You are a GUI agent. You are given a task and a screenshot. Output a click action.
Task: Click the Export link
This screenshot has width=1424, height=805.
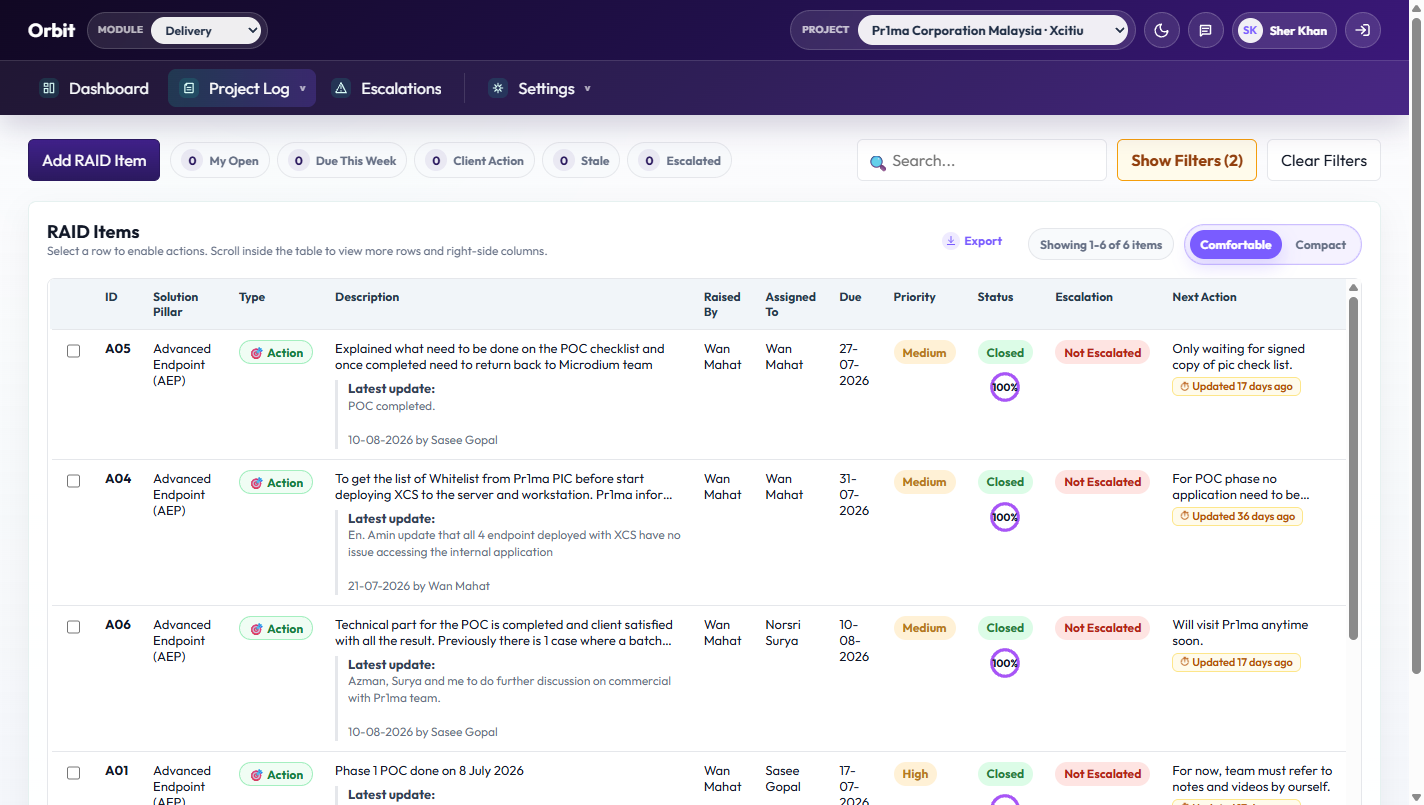972,241
